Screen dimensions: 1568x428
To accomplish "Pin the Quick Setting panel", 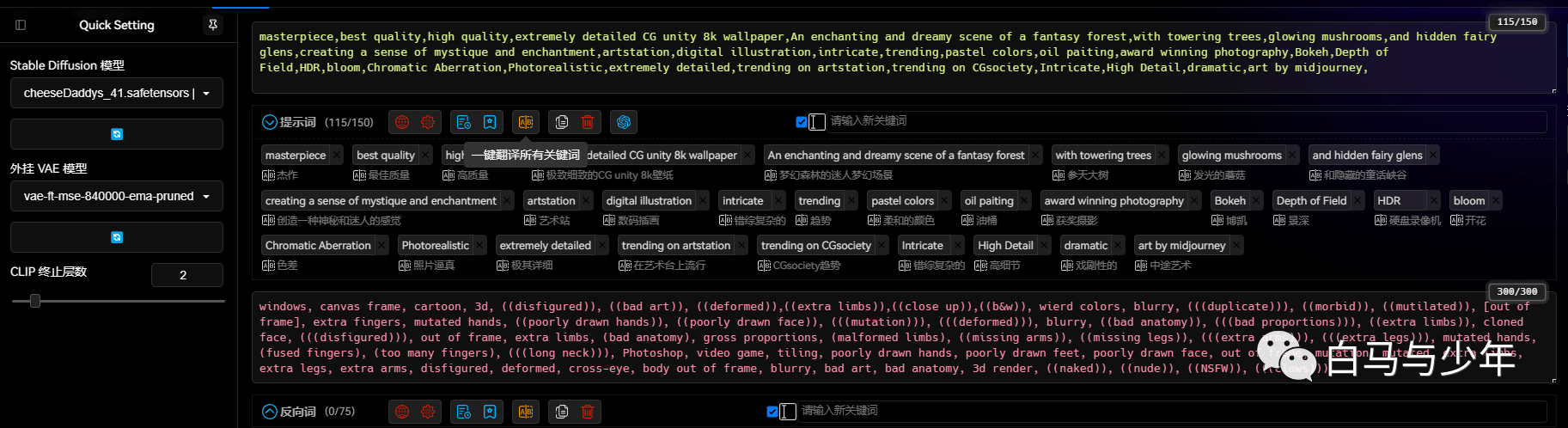I will 213,25.
